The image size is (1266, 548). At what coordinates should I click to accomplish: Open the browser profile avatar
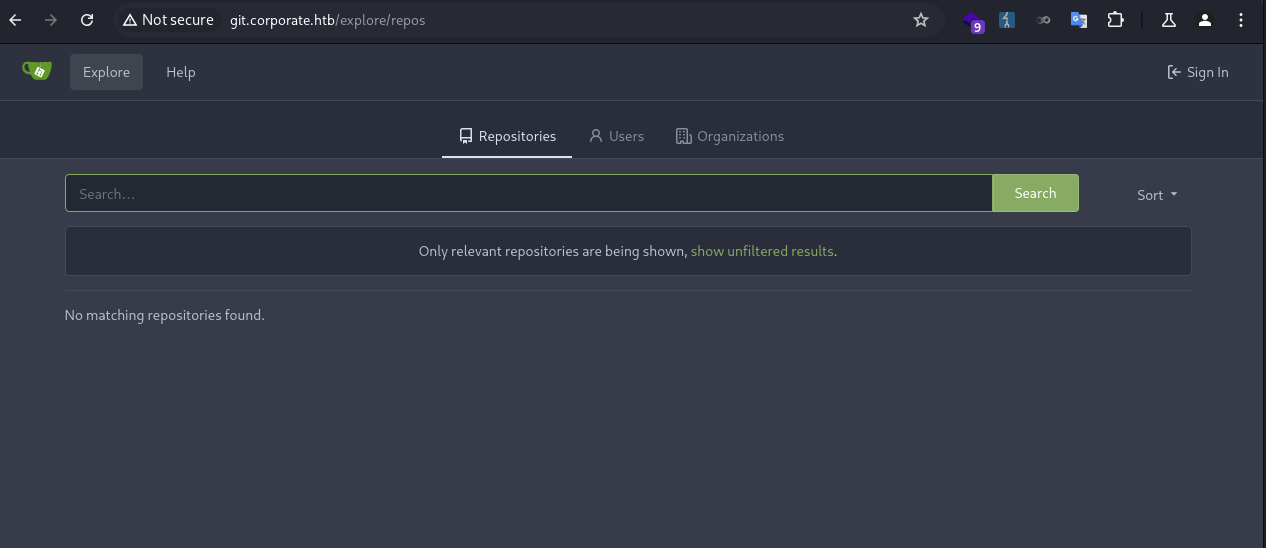(1205, 20)
